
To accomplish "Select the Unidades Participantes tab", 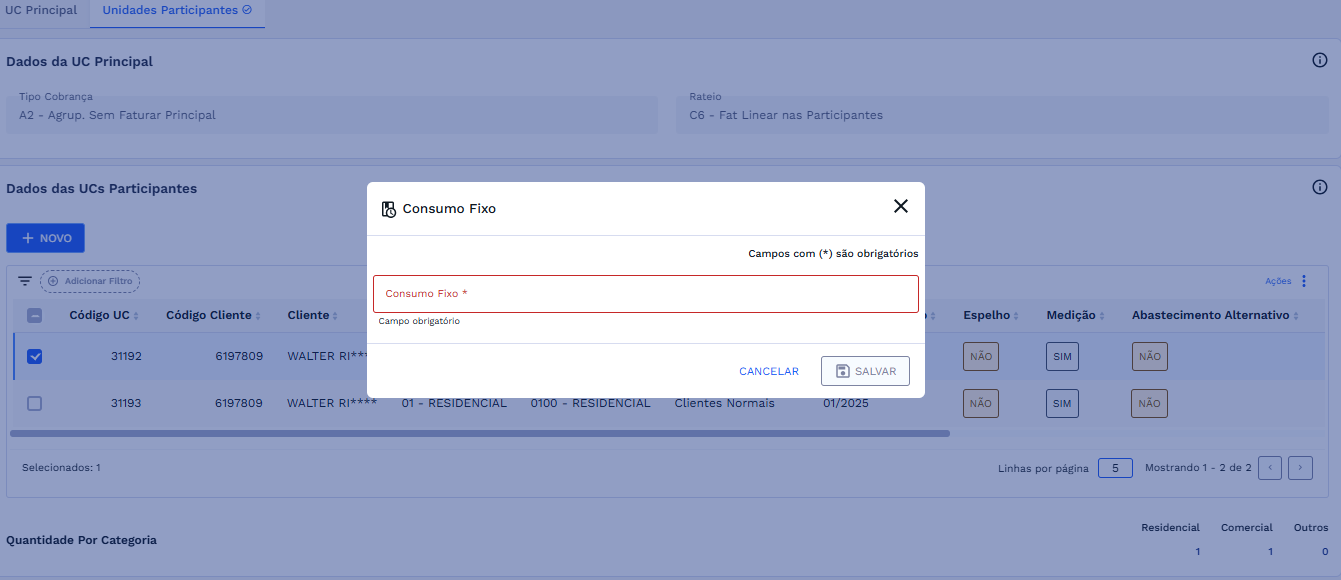I will [177, 10].
